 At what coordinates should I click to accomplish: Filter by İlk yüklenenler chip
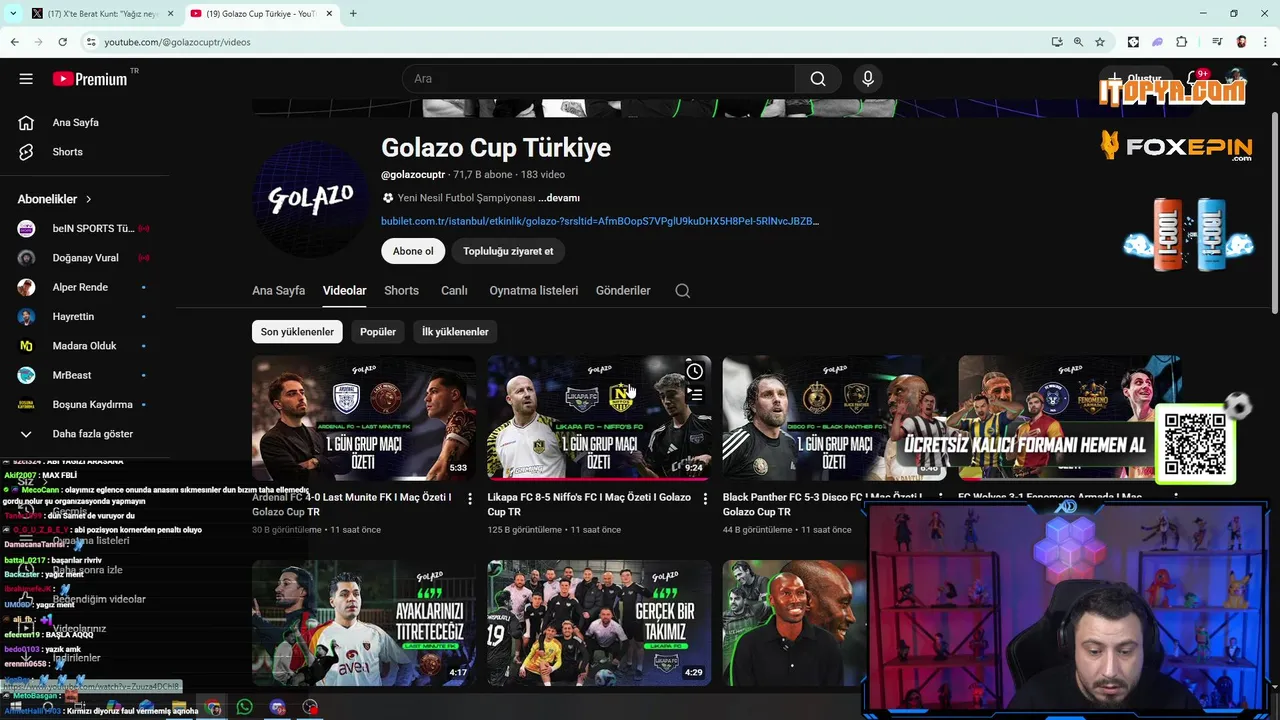[x=455, y=332]
